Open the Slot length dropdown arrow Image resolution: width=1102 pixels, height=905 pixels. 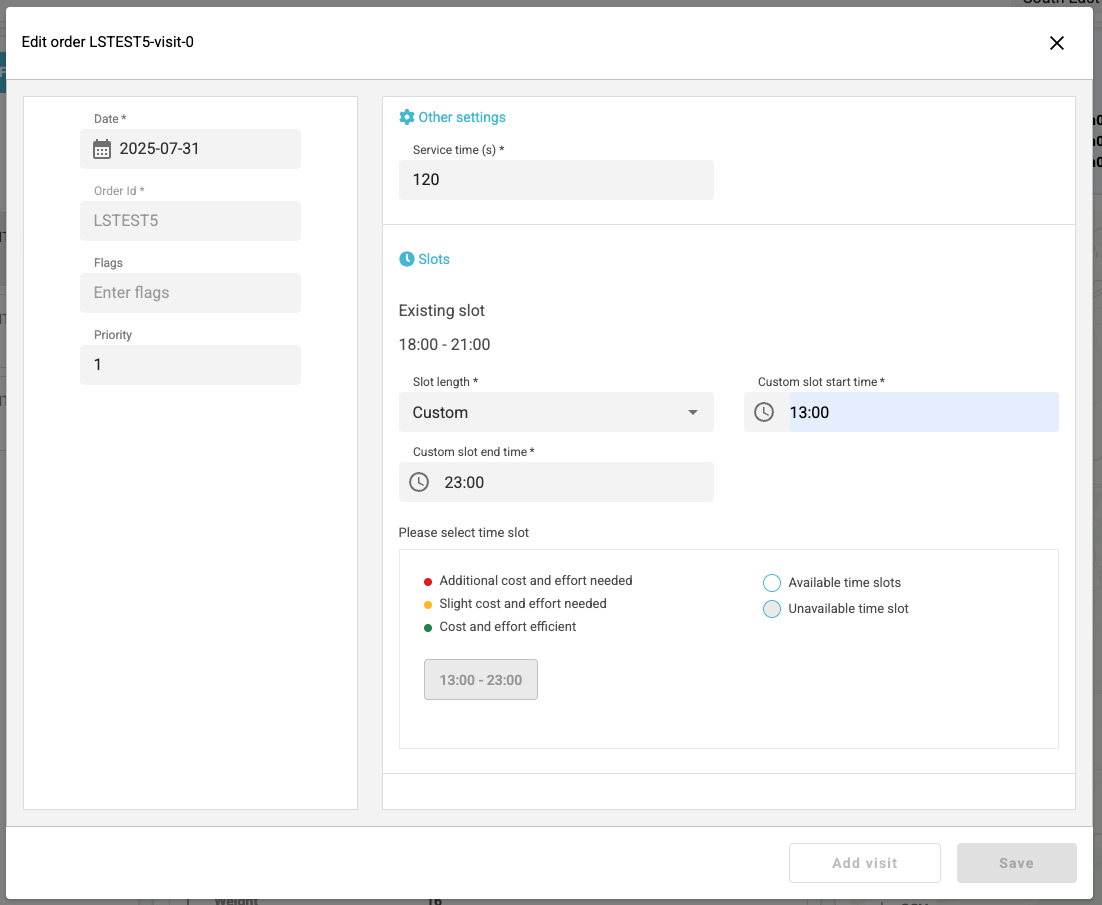pos(693,413)
